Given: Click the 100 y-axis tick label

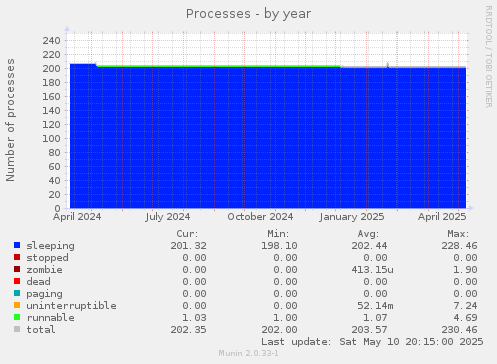Looking at the screenshot, I should tap(52, 139).
